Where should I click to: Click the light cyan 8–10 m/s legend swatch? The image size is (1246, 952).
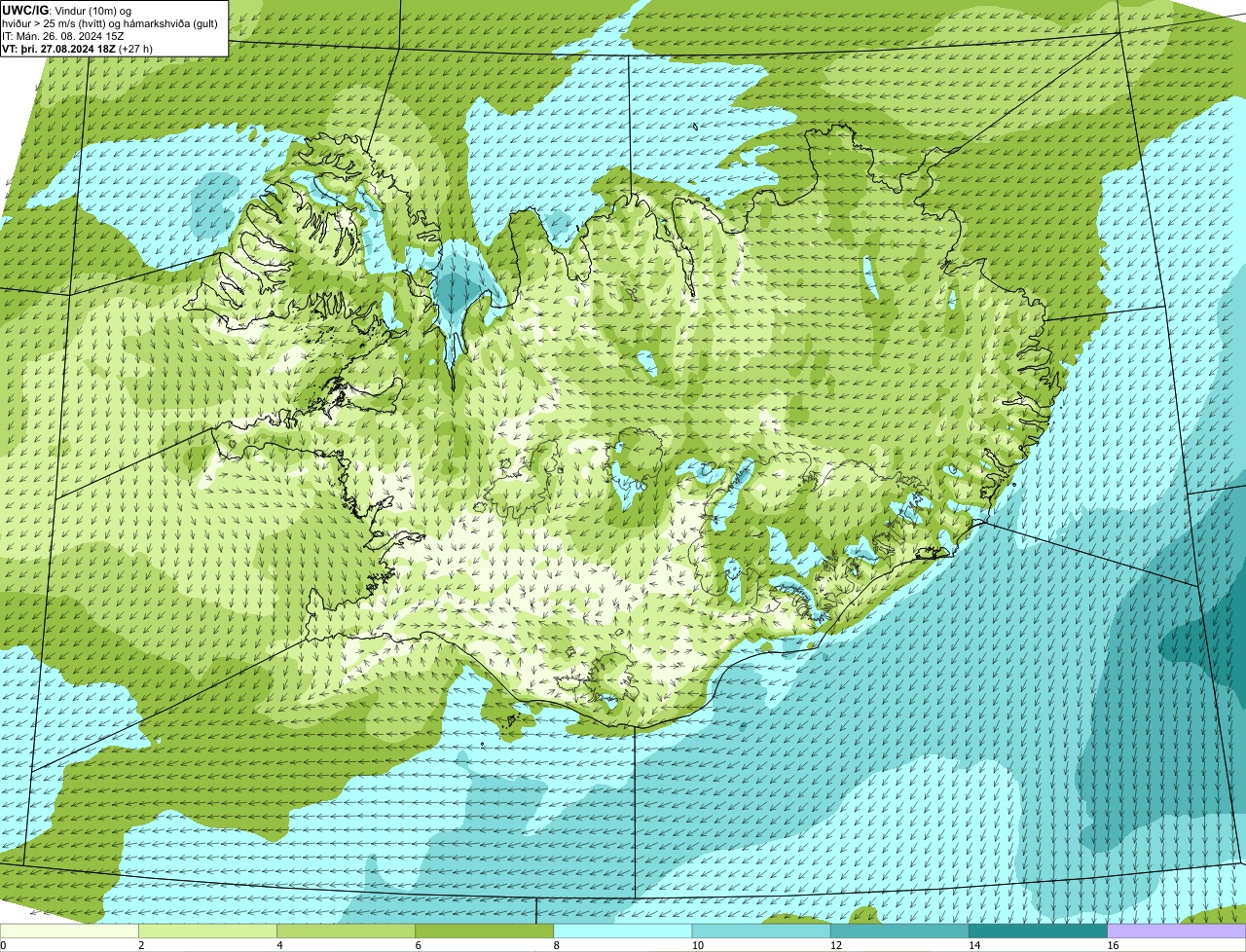click(x=623, y=931)
